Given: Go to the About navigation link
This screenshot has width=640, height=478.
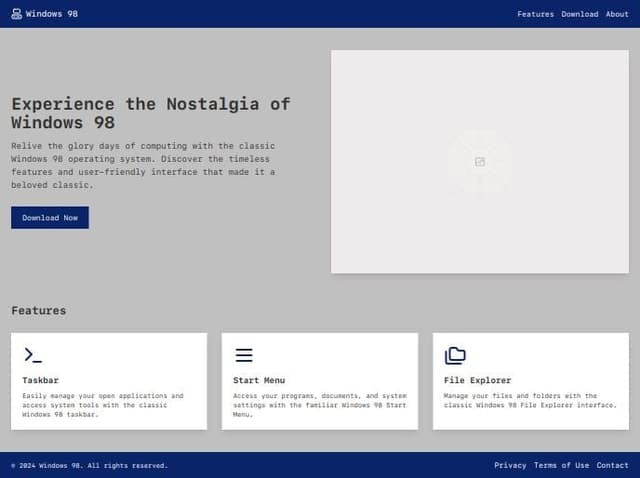Looking at the screenshot, I should [617, 14].
